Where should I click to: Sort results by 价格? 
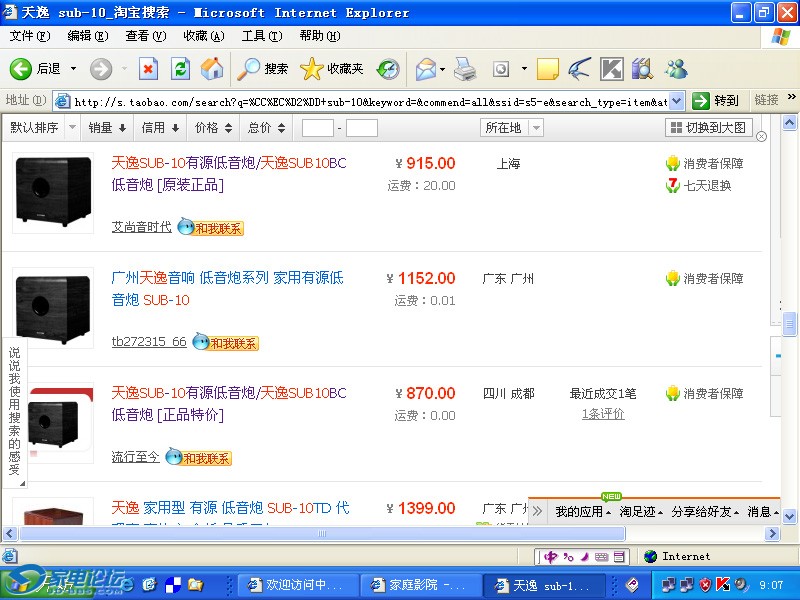coord(214,128)
